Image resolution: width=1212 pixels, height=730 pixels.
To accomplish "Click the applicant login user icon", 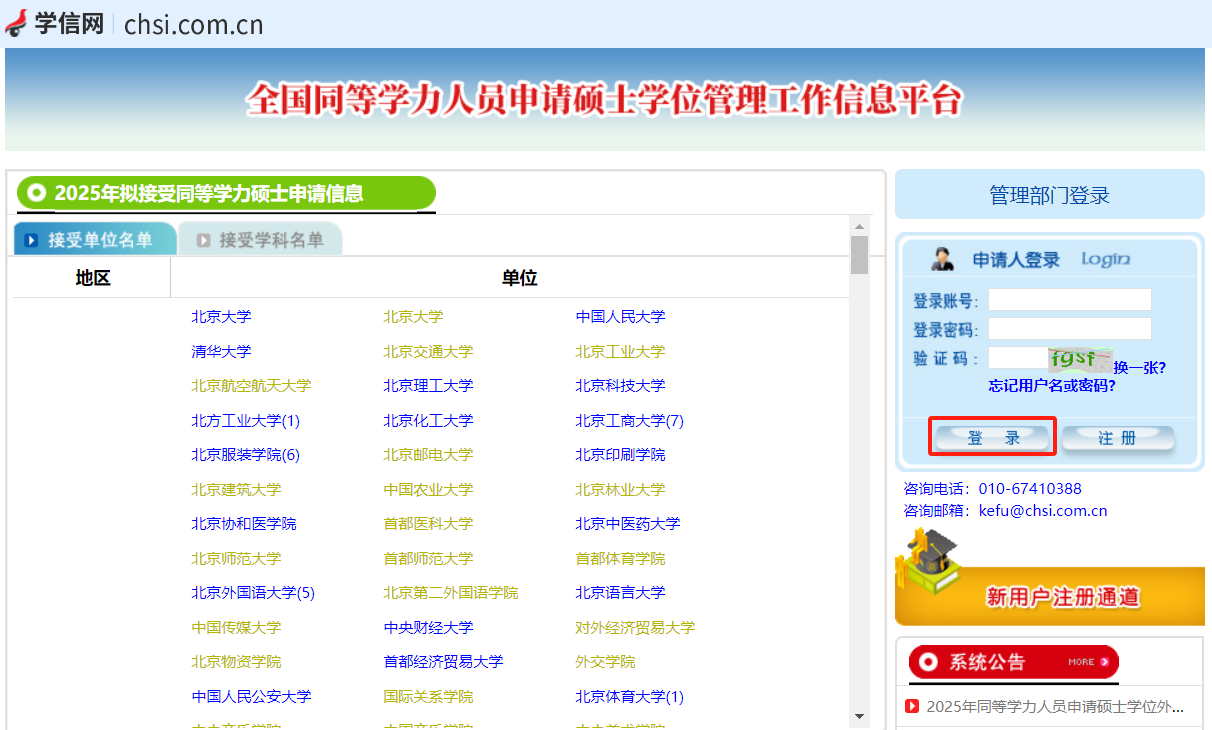I will point(942,259).
